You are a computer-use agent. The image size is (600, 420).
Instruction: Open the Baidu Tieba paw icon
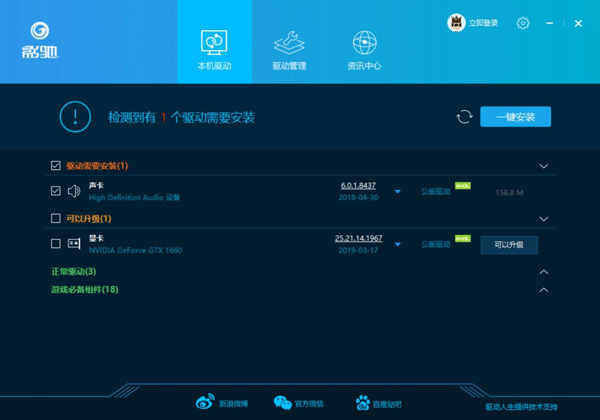[362, 403]
